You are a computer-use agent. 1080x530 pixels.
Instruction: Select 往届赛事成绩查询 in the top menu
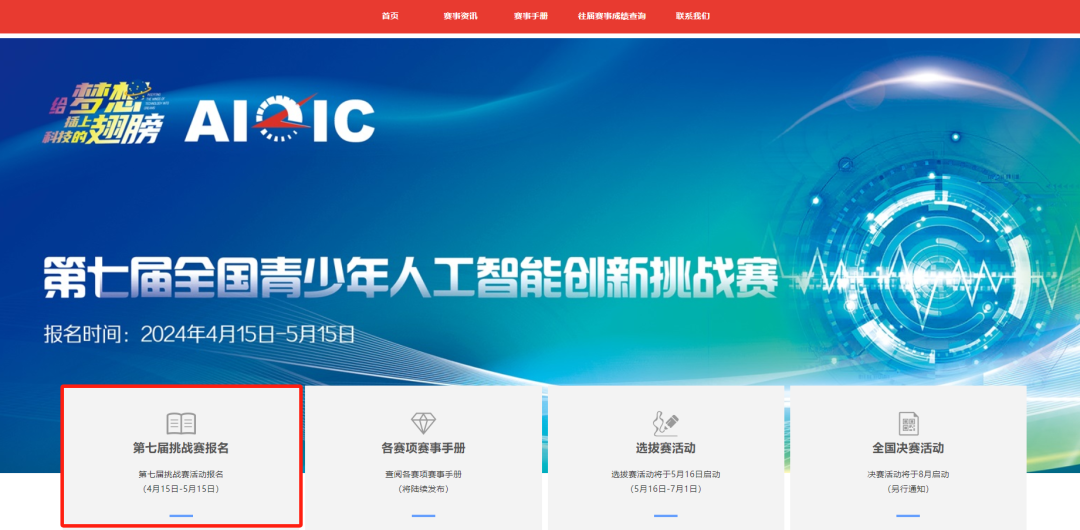point(612,16)
